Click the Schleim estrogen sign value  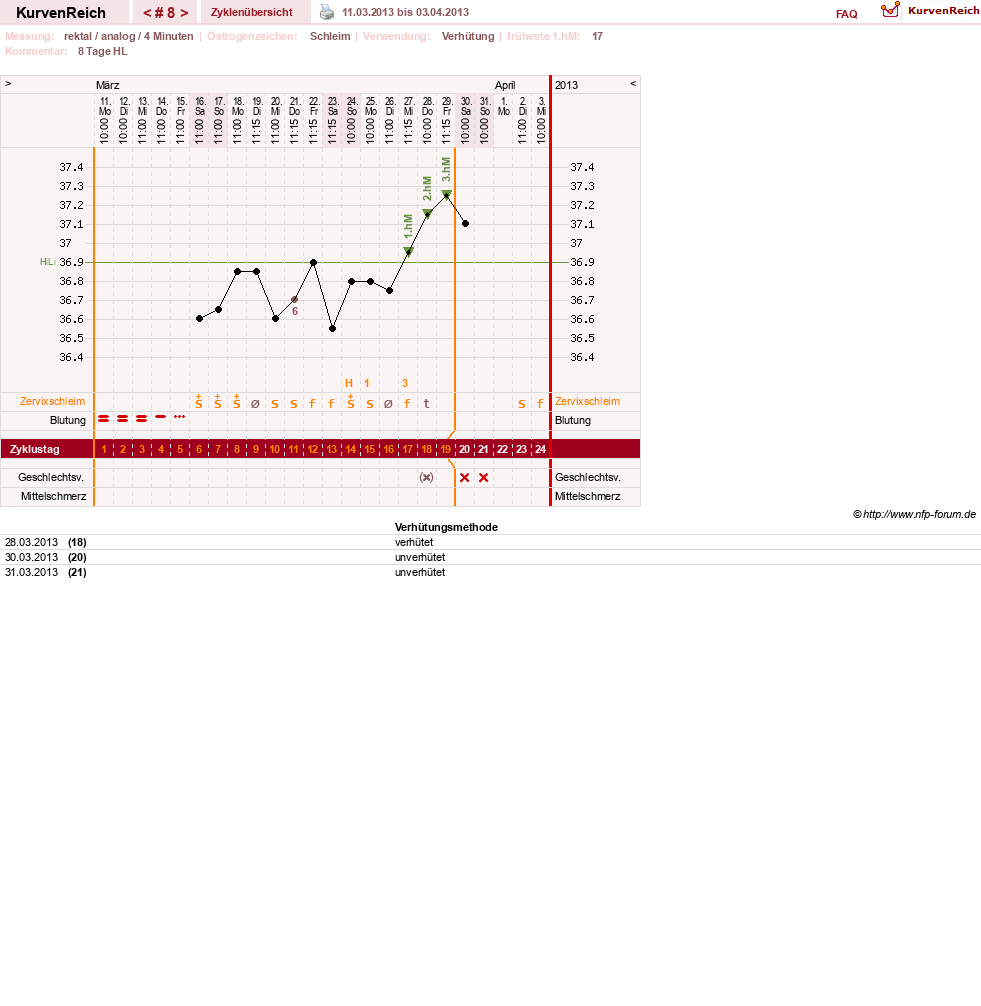coord(330,37)
